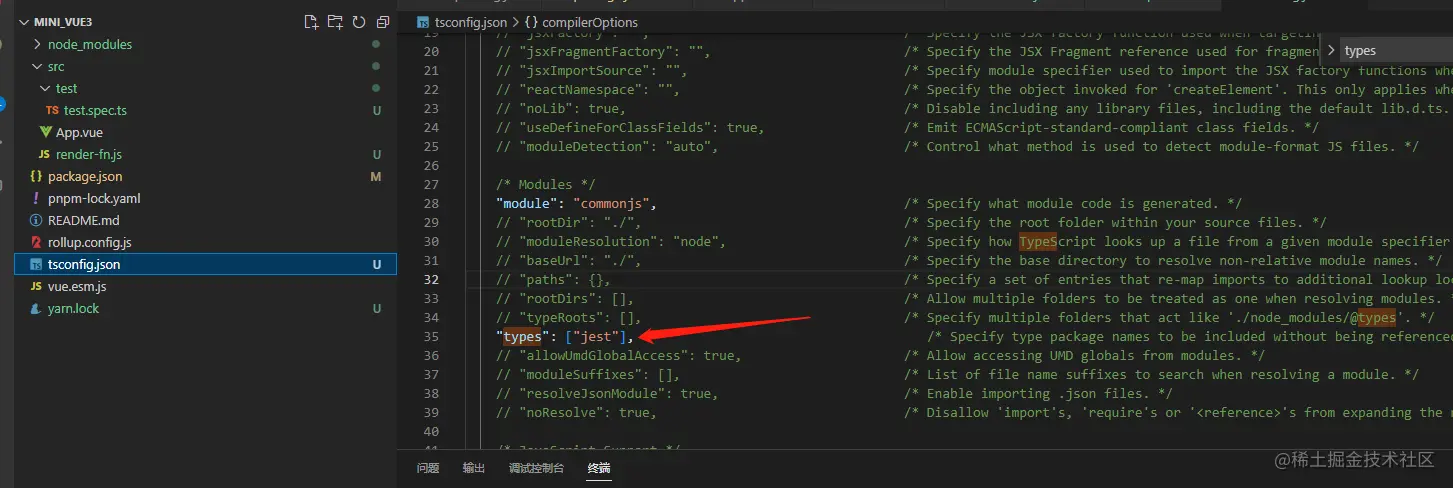Collapse the MINI_VUE3 project section
The image size is (1453, 488).
(23, 22)
